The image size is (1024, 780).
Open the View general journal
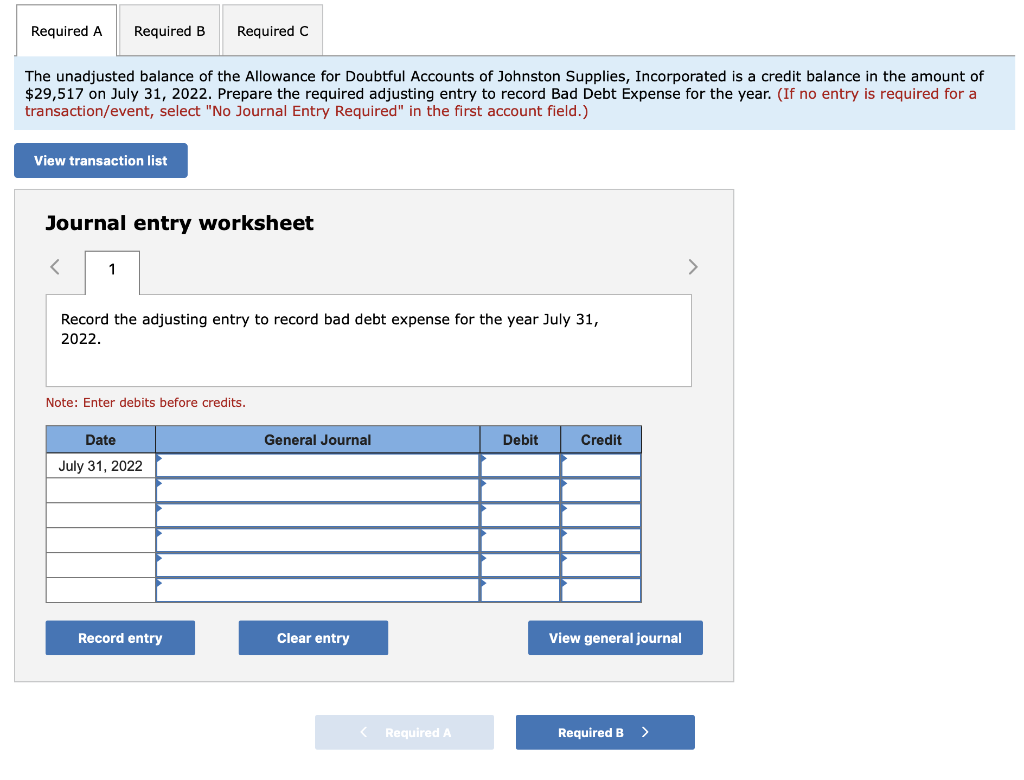click(615, 637)
